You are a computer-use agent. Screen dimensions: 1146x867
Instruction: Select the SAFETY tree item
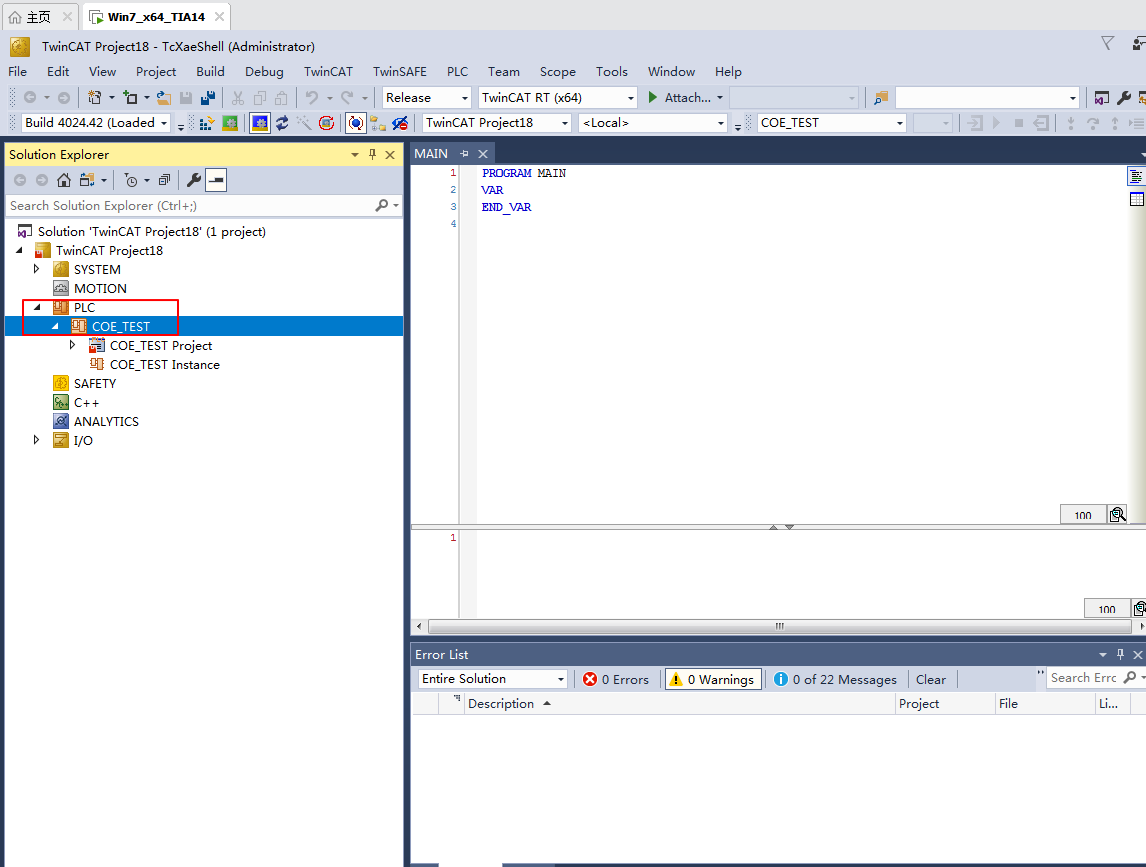tap(95, 383)
